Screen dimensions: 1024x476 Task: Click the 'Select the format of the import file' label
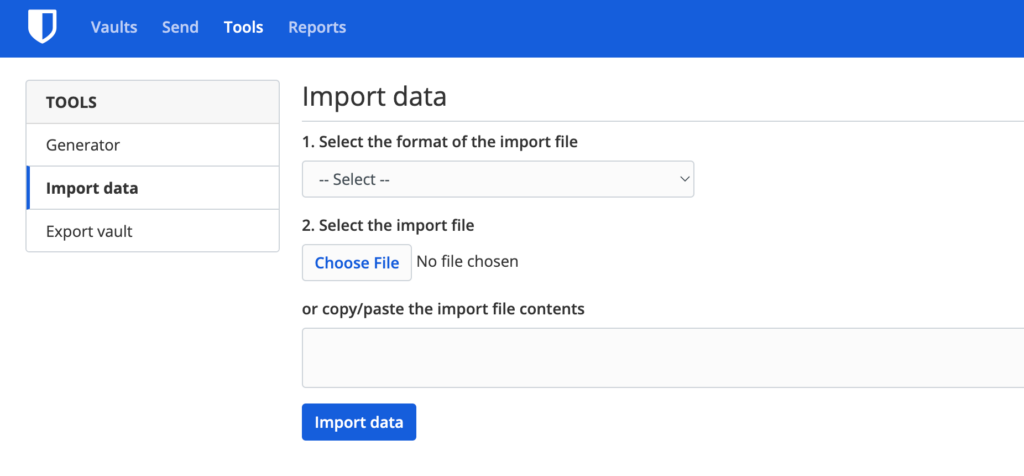point(440,141)
